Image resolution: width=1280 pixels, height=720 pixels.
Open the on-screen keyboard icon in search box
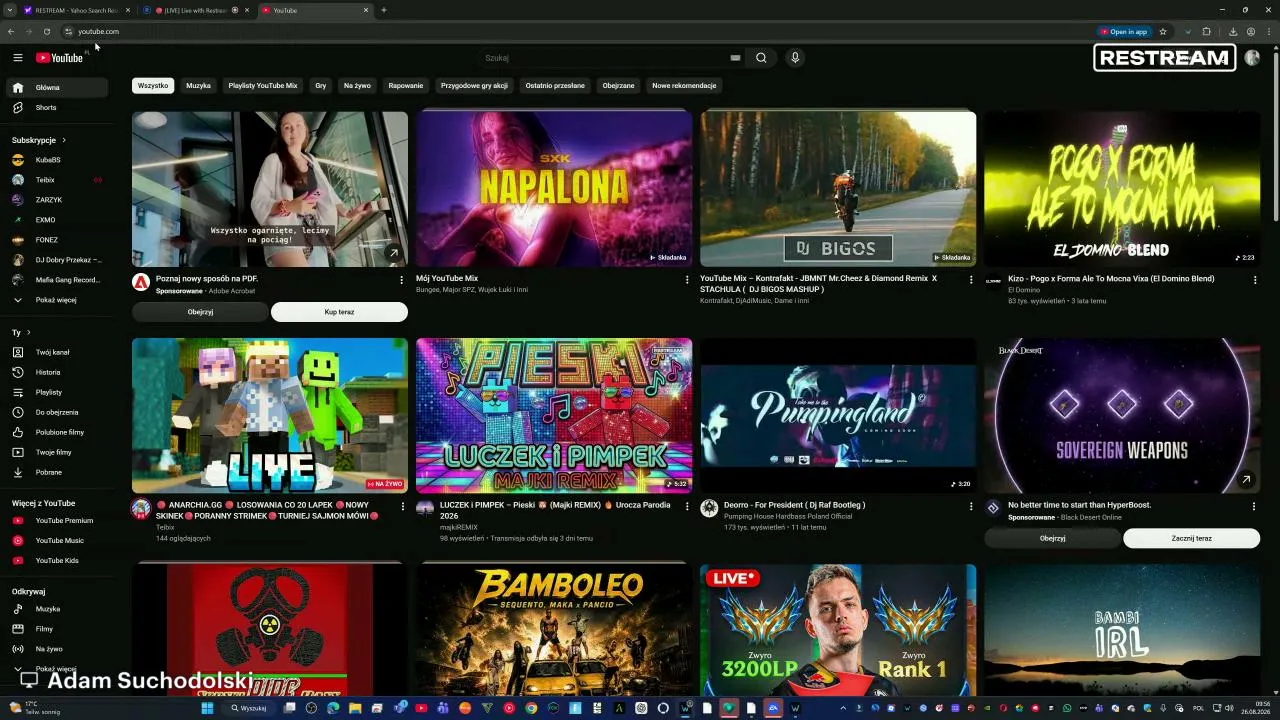click(x=735, y=58)
